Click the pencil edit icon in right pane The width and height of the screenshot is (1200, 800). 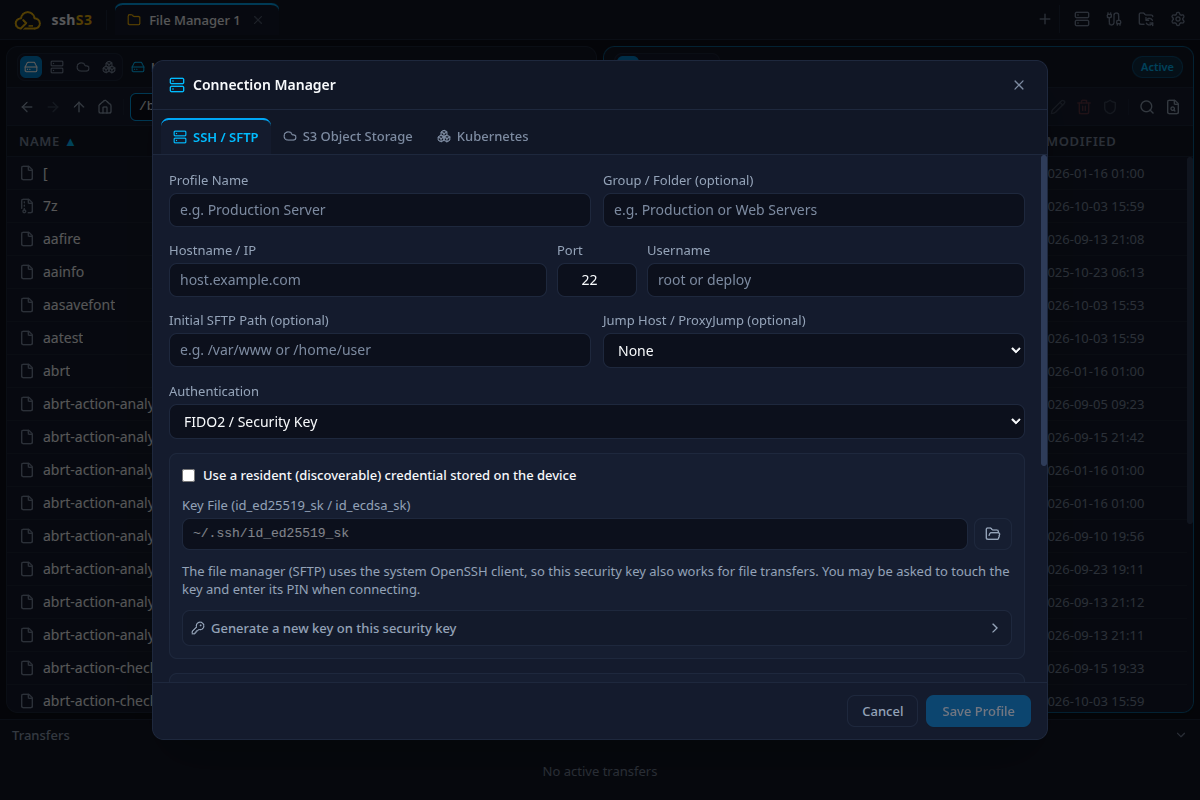(1059, 107)
